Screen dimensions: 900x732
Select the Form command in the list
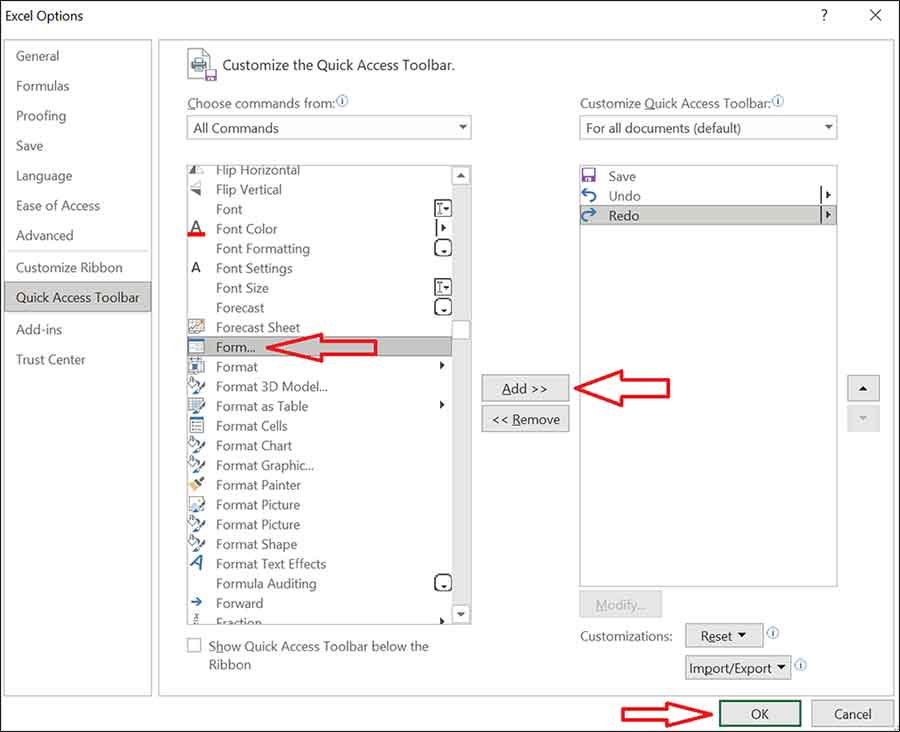pyautogui.click(x=235, y=347)
